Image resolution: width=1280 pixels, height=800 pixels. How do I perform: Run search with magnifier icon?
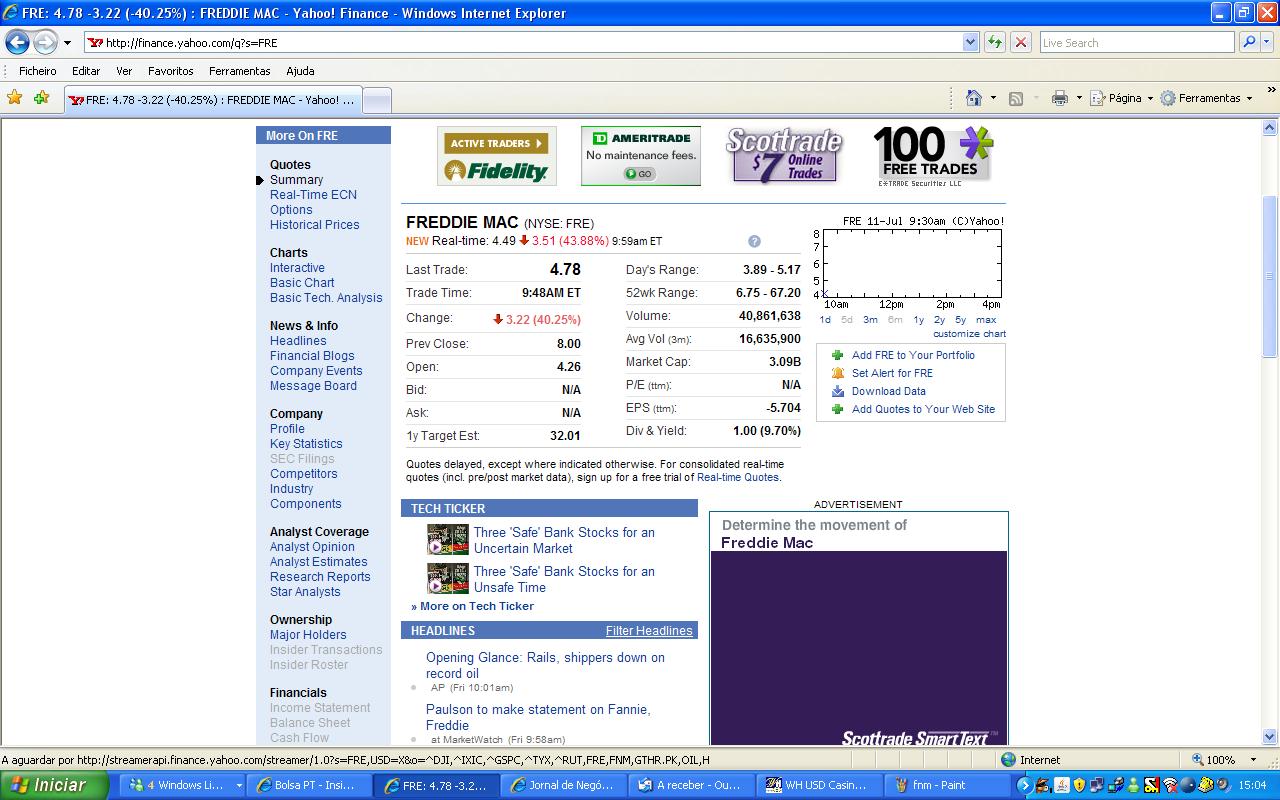(x=1248, y=42)
